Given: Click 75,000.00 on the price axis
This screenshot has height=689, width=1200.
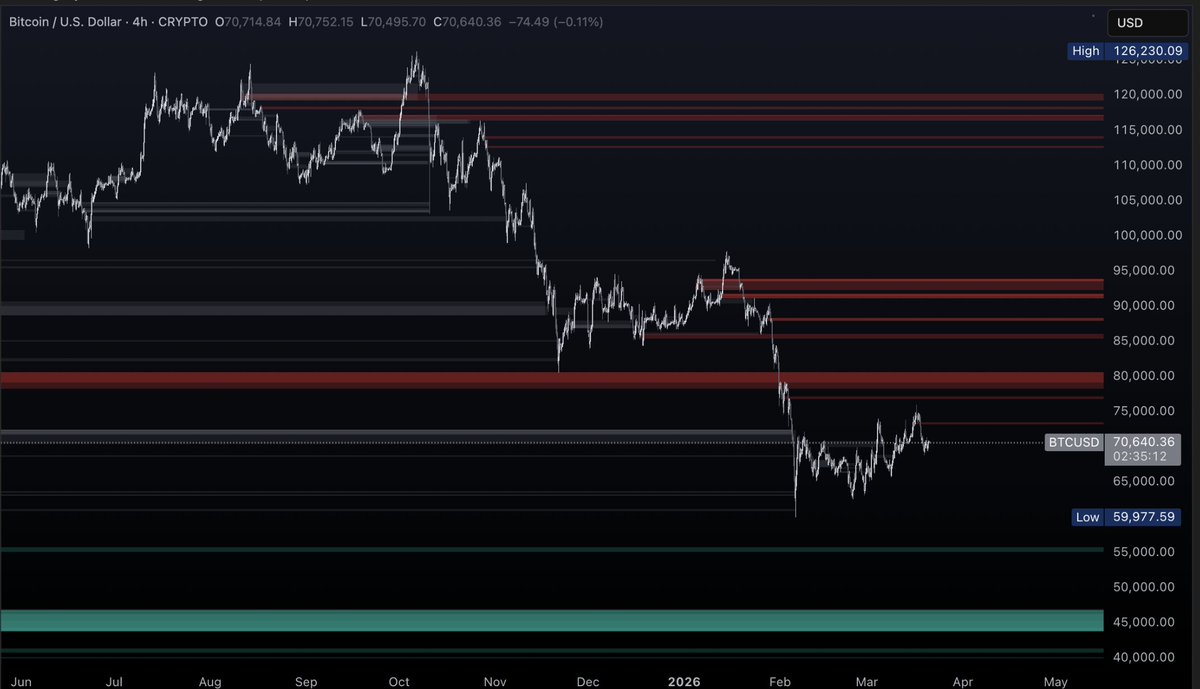Looking at the screenshot, I should [1146, 410].
